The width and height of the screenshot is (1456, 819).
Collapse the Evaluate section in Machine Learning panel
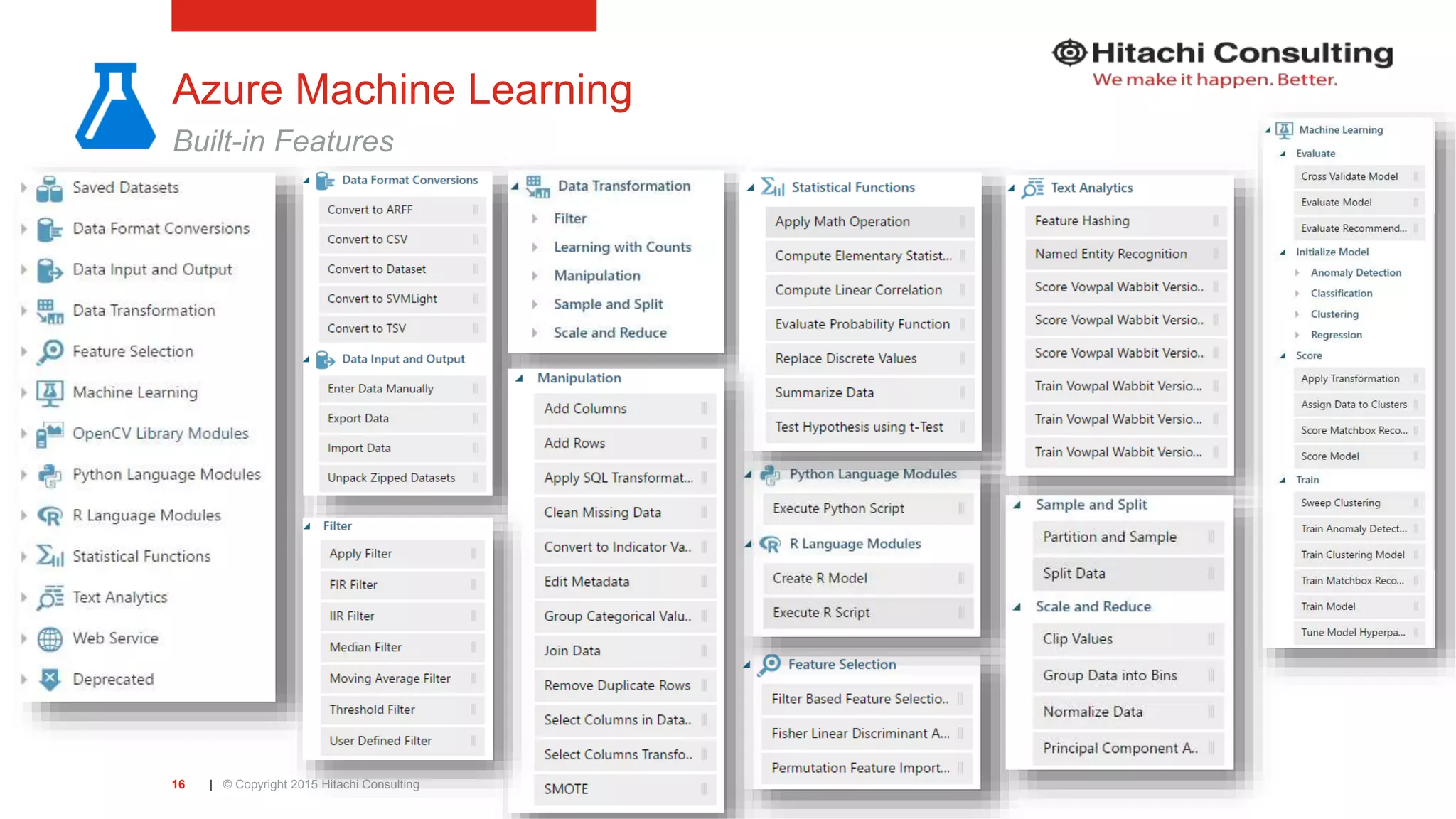[x=1283, y=154]
